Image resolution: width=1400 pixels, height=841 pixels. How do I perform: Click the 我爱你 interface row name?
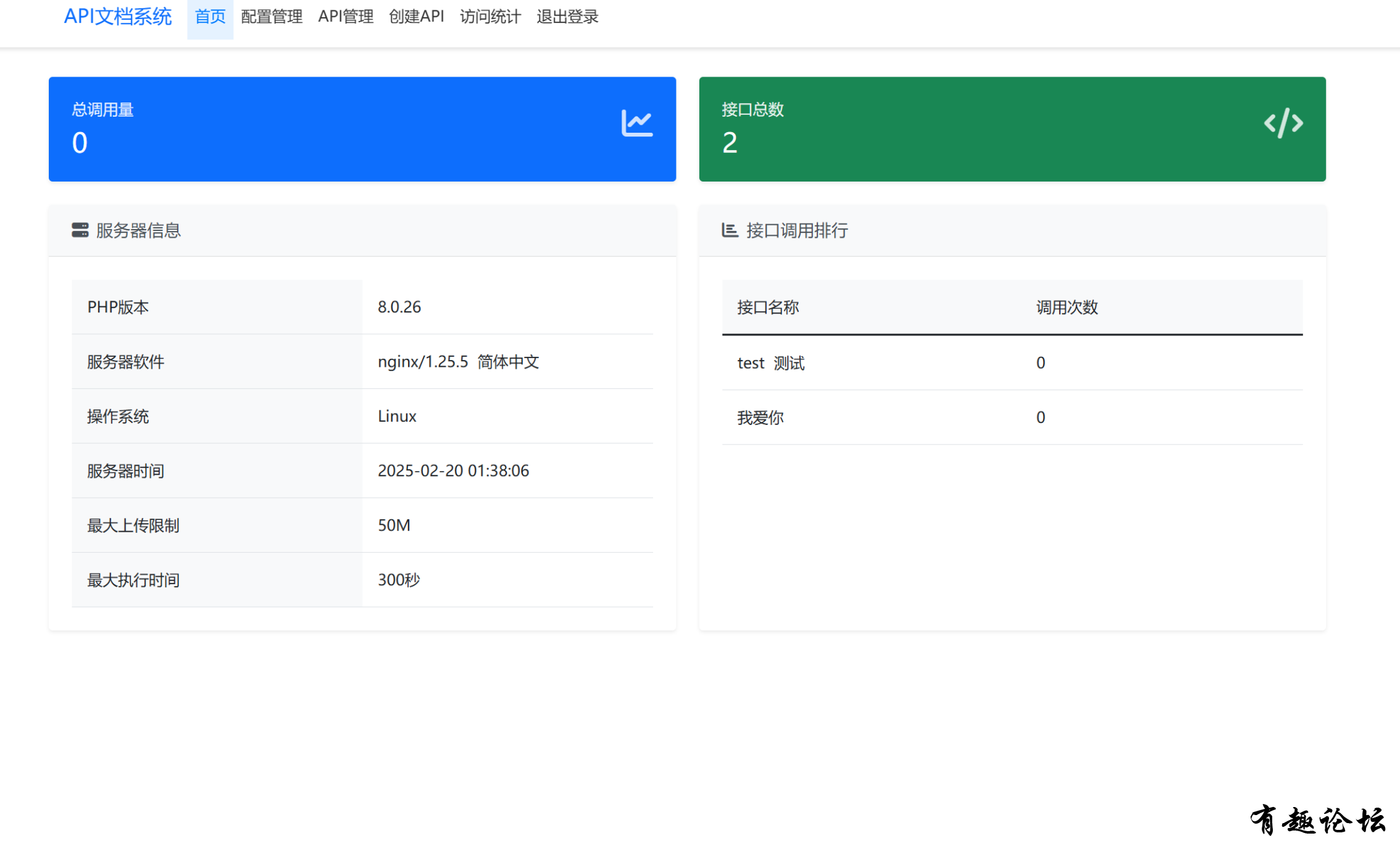point(760,417)
